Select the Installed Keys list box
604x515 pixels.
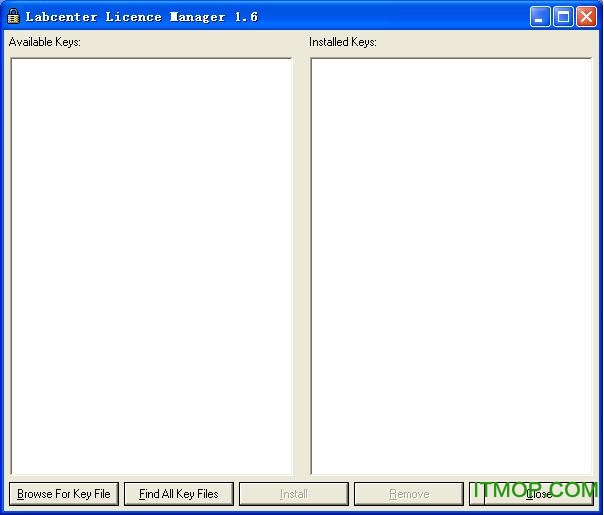click(451, 267)
